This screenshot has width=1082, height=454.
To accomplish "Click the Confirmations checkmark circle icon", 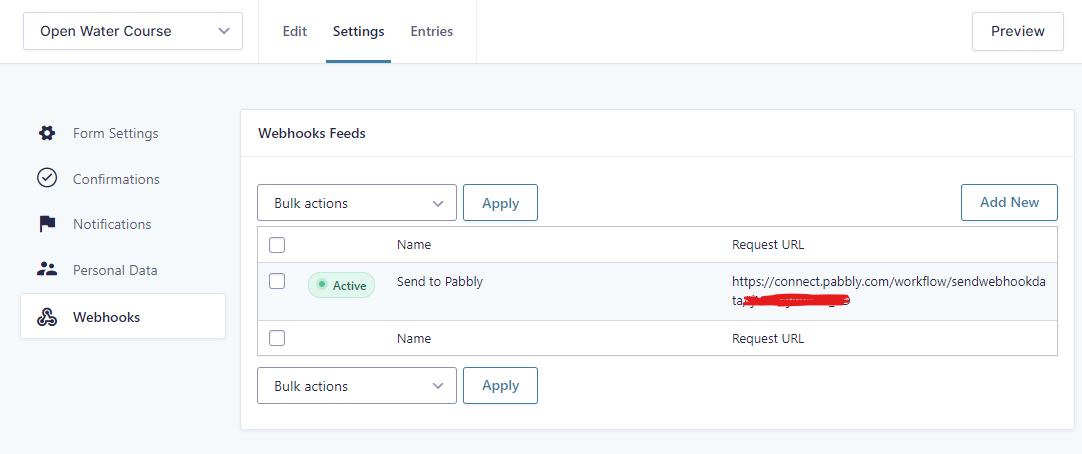I will coord(46,178).
